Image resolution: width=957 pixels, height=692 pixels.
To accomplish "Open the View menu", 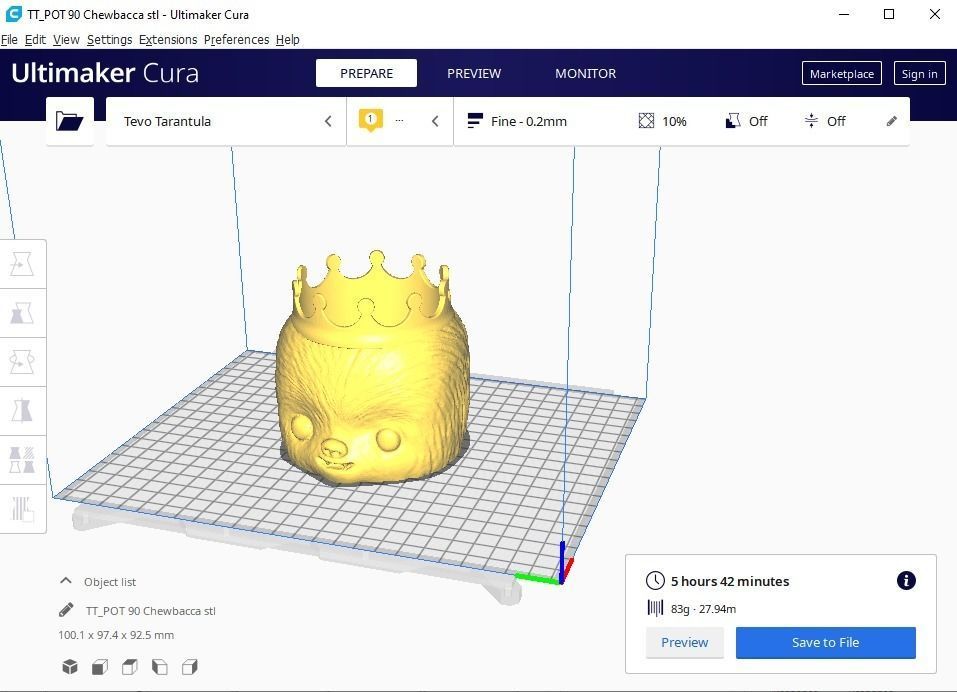I will point(66,40).
